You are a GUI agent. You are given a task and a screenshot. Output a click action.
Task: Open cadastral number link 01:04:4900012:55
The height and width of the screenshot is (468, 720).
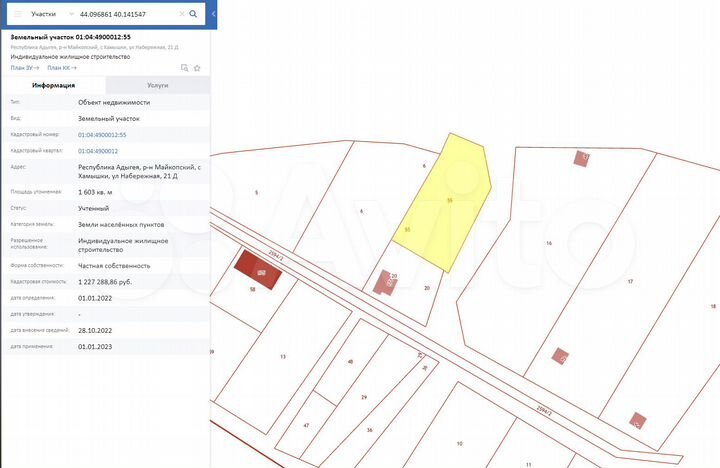click(102, 134)
